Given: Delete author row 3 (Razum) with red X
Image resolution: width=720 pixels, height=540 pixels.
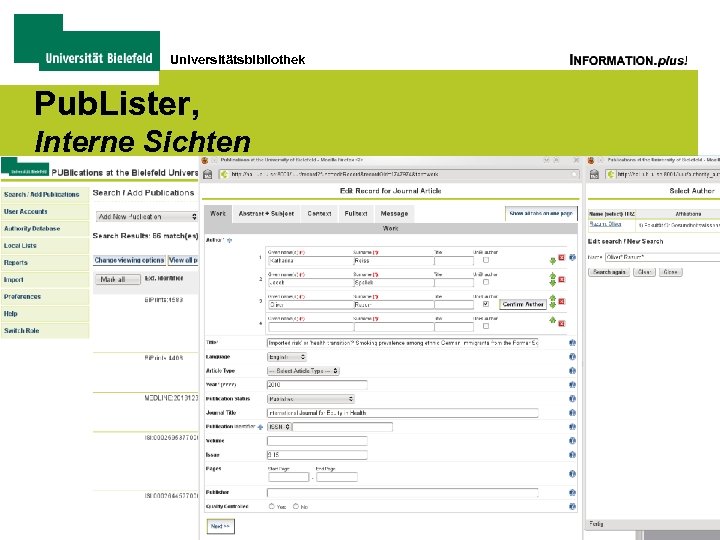Looking at the screenshot, I should (561, 301).
